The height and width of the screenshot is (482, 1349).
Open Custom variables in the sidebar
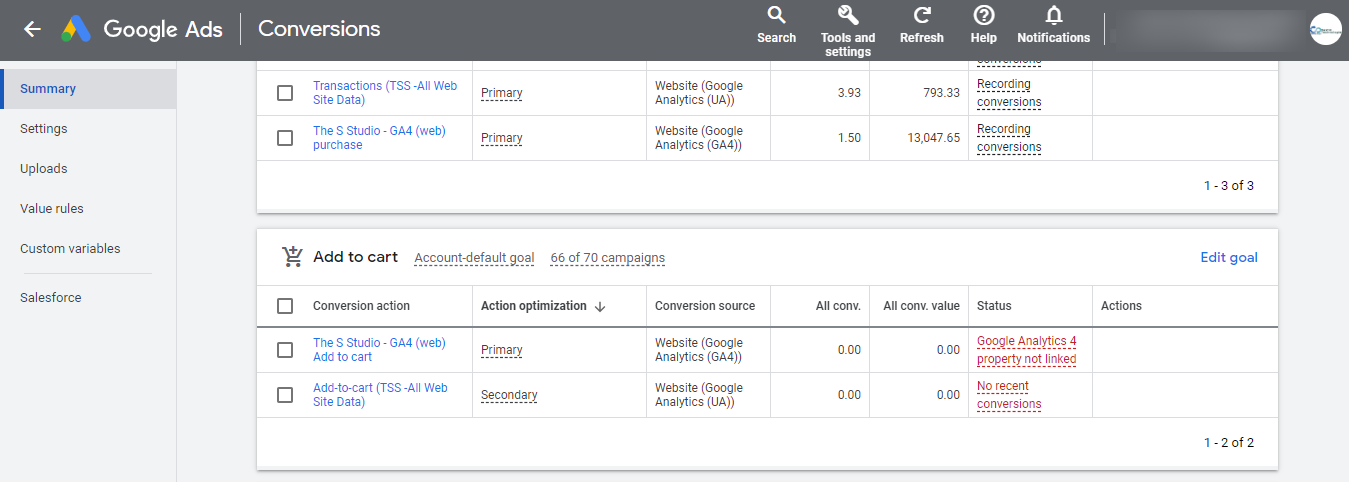(70, 249)
